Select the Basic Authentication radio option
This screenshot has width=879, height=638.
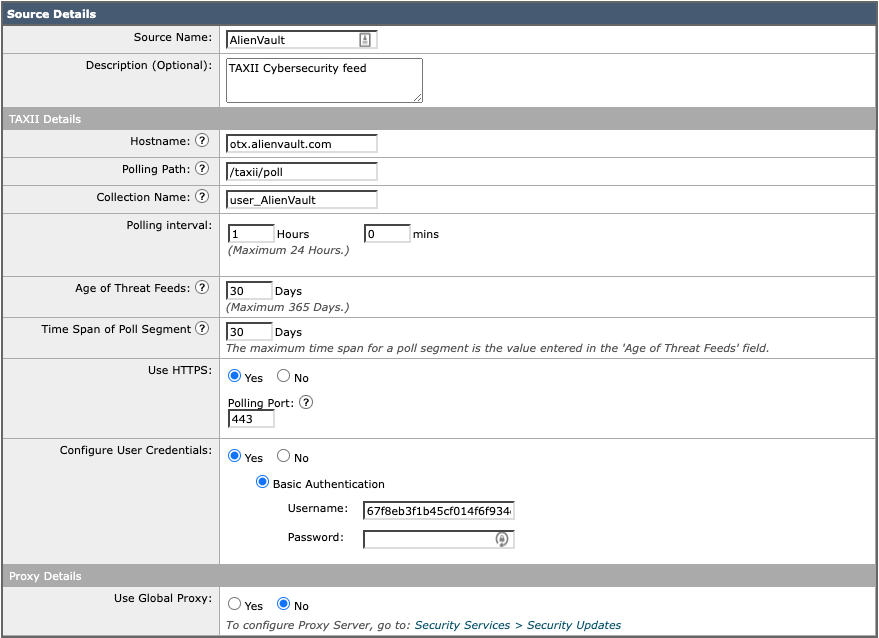coord(262,482)
